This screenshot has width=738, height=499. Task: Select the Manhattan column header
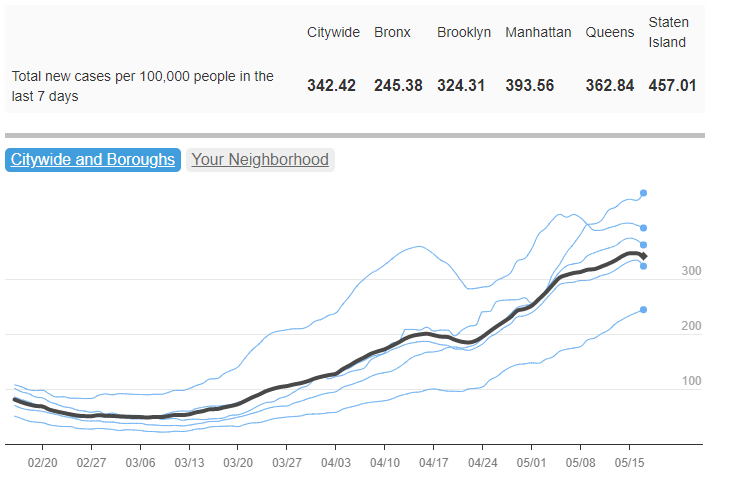(538, 32)
